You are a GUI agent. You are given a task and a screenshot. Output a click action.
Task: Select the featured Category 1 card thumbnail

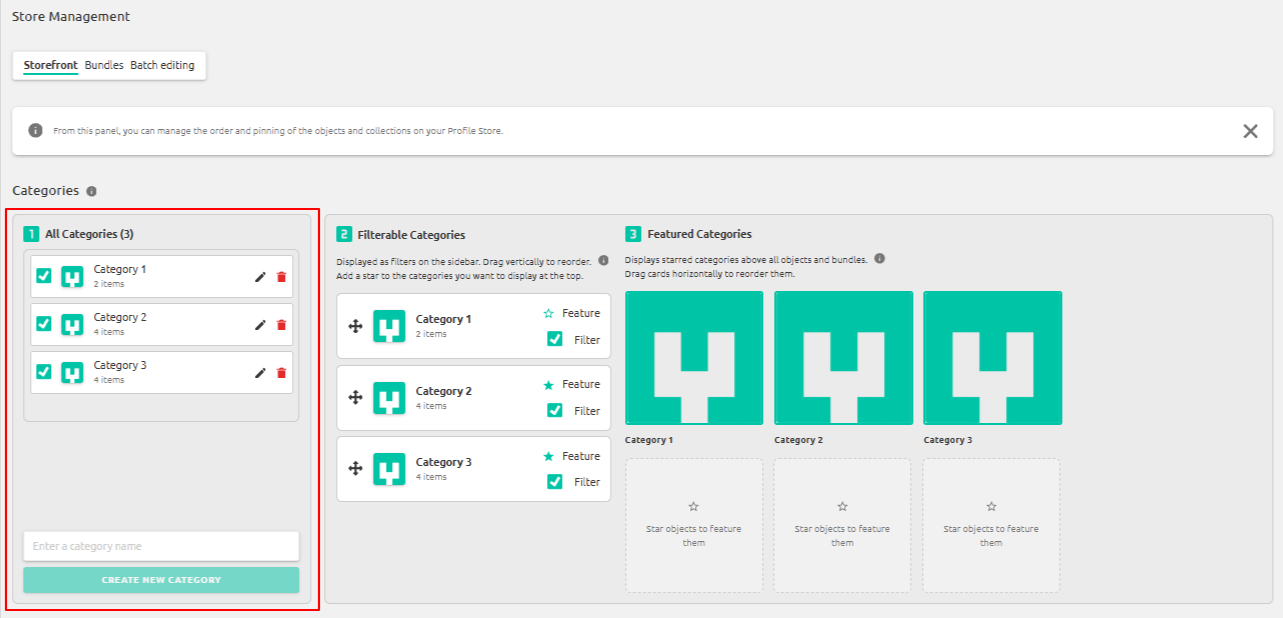point(694,358)
